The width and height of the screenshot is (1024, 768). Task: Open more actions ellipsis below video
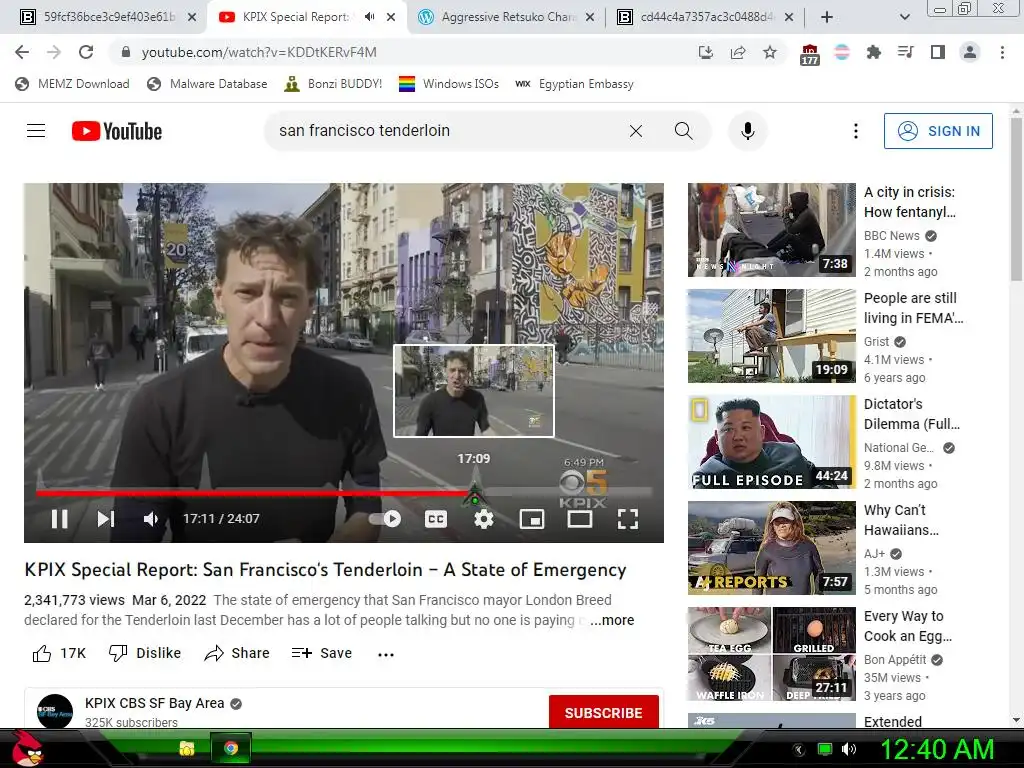click(386, 654)
